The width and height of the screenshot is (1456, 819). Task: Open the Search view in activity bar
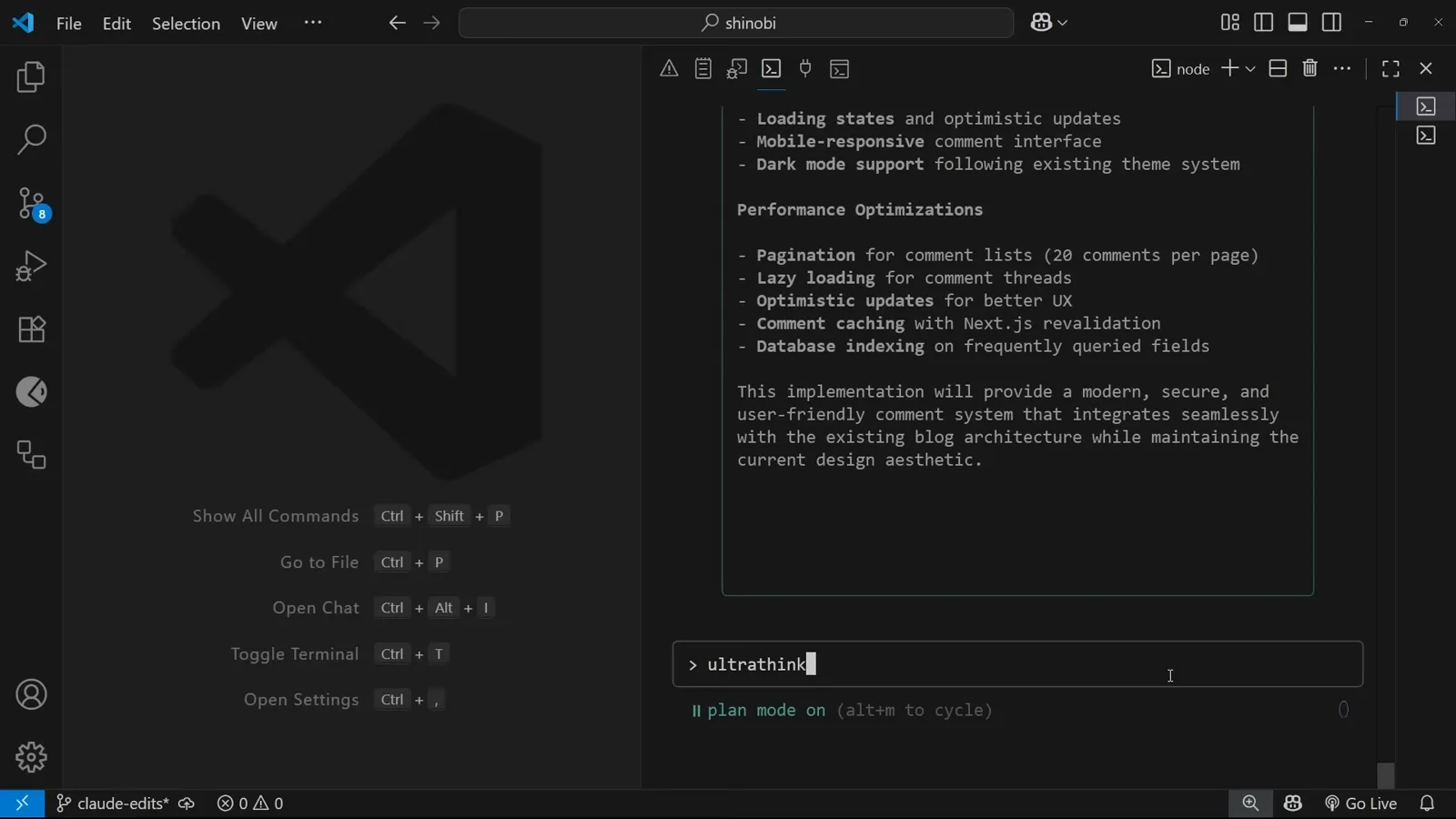[31, 140]
